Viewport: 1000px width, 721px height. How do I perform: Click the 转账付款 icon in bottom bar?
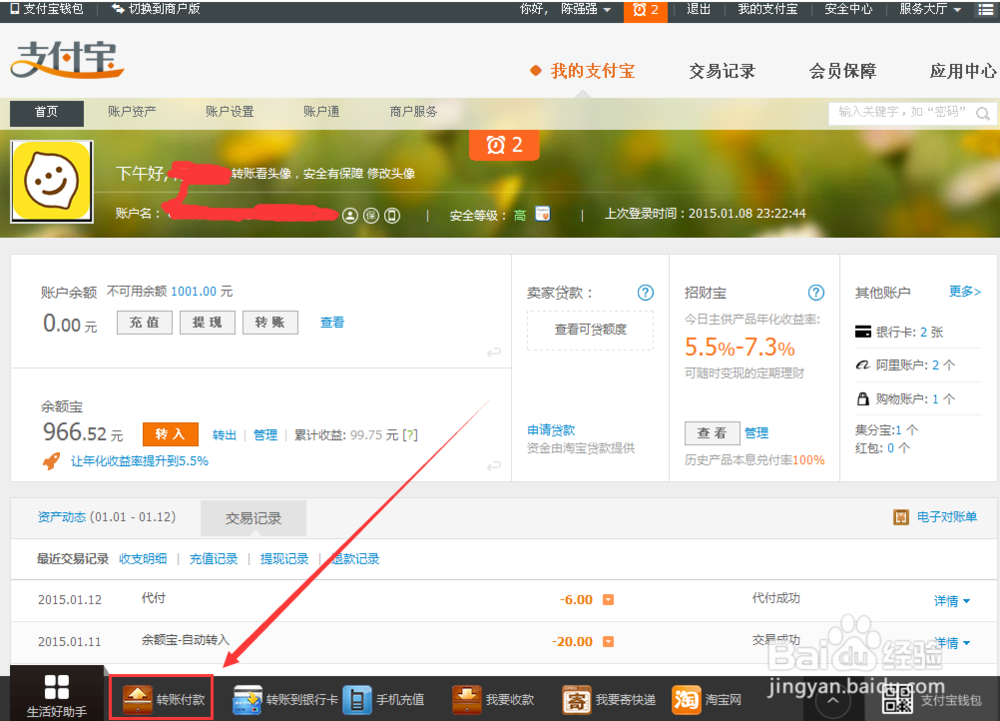tap(137, 699)
